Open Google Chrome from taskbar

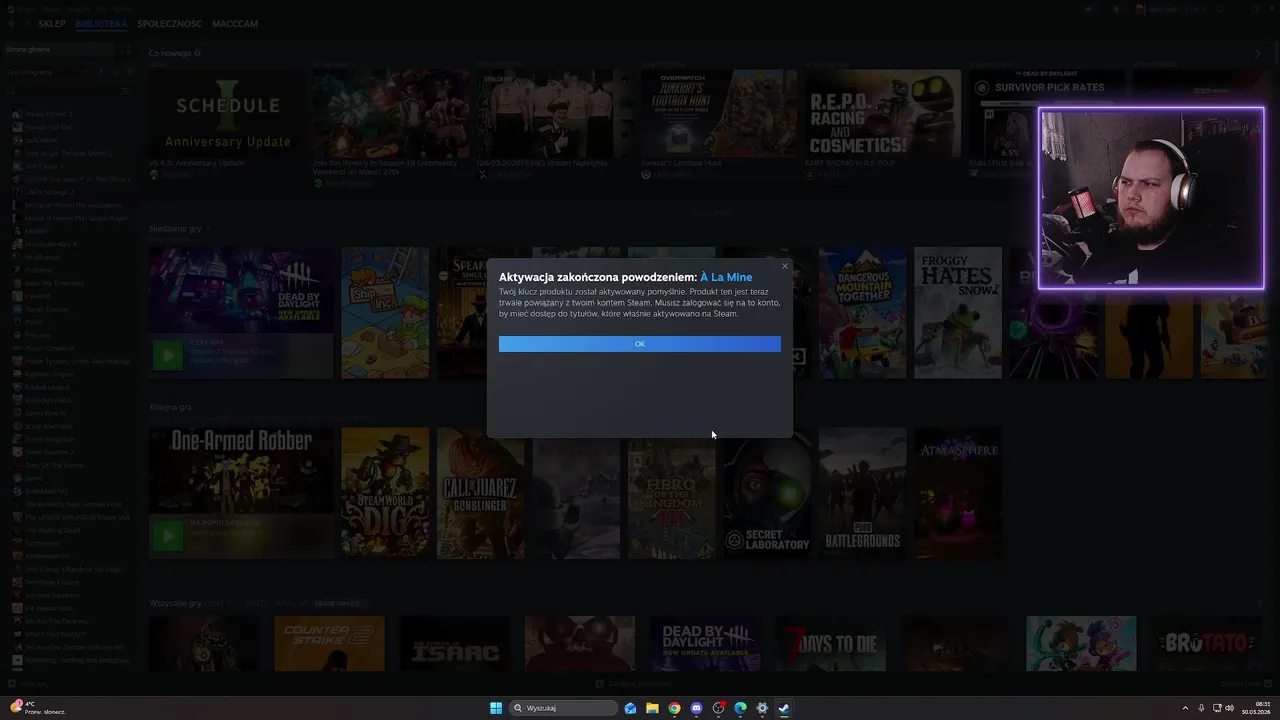pos(674,708)
